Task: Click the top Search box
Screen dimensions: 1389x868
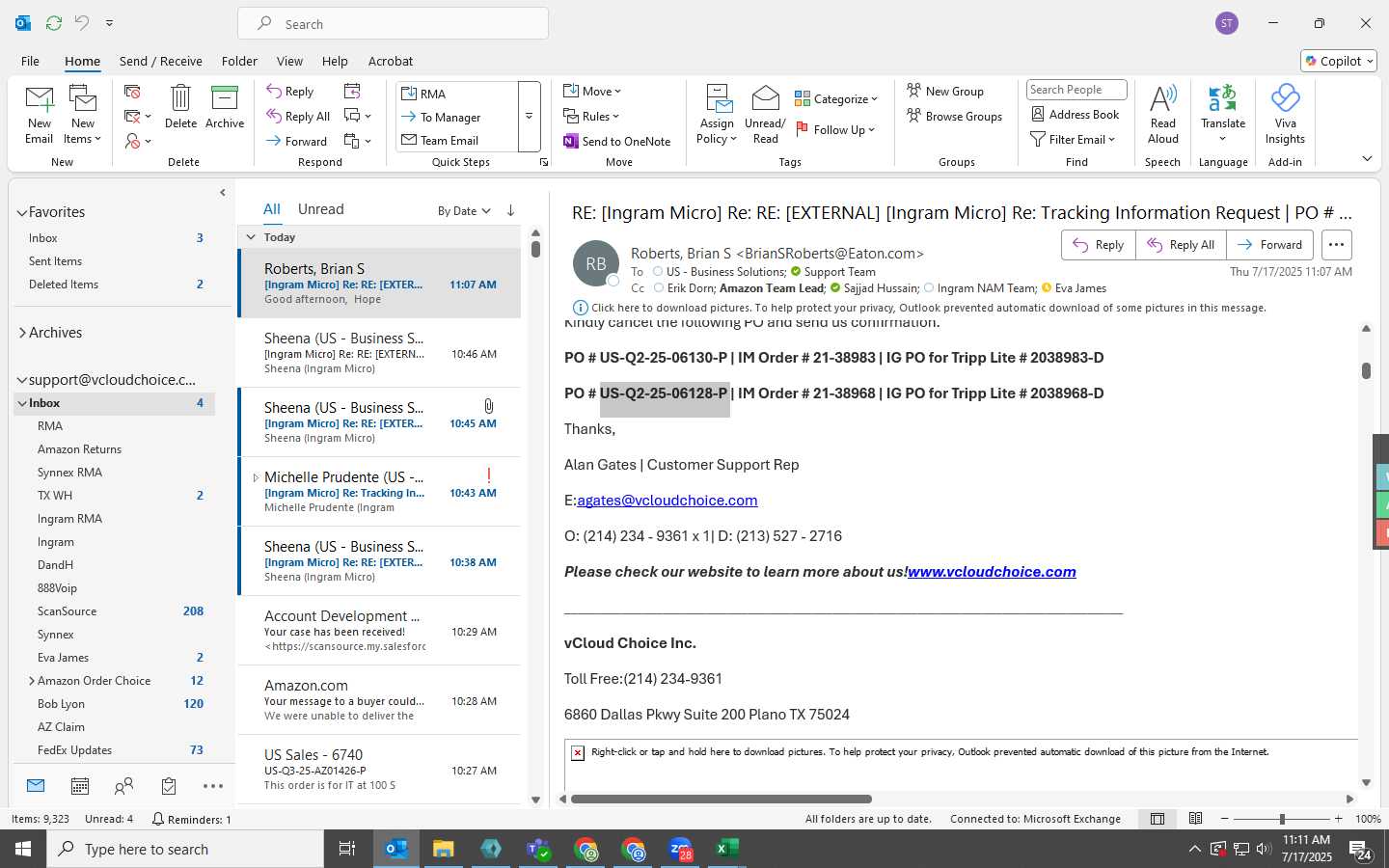Action: [x=393, y=23]
